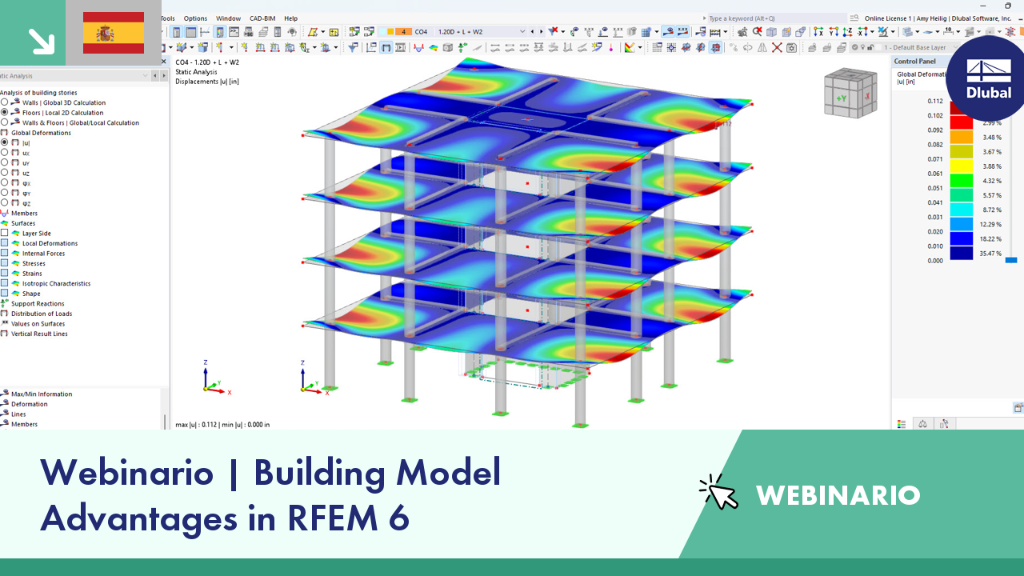Select Distribution of Loads tree item

(41, 313)
